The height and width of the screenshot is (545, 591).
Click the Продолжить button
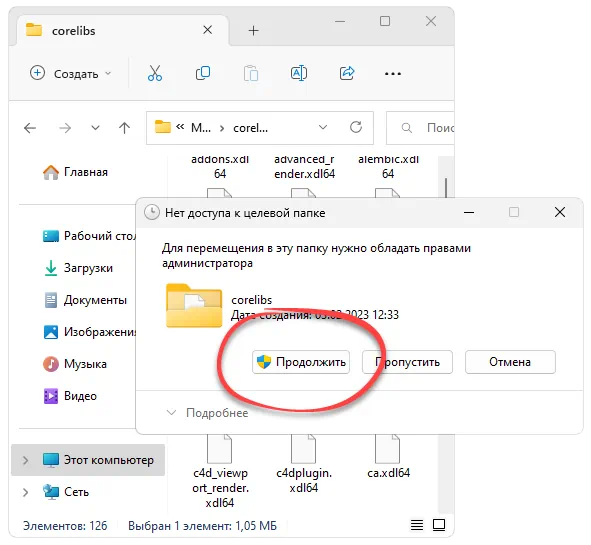[301, 362]
